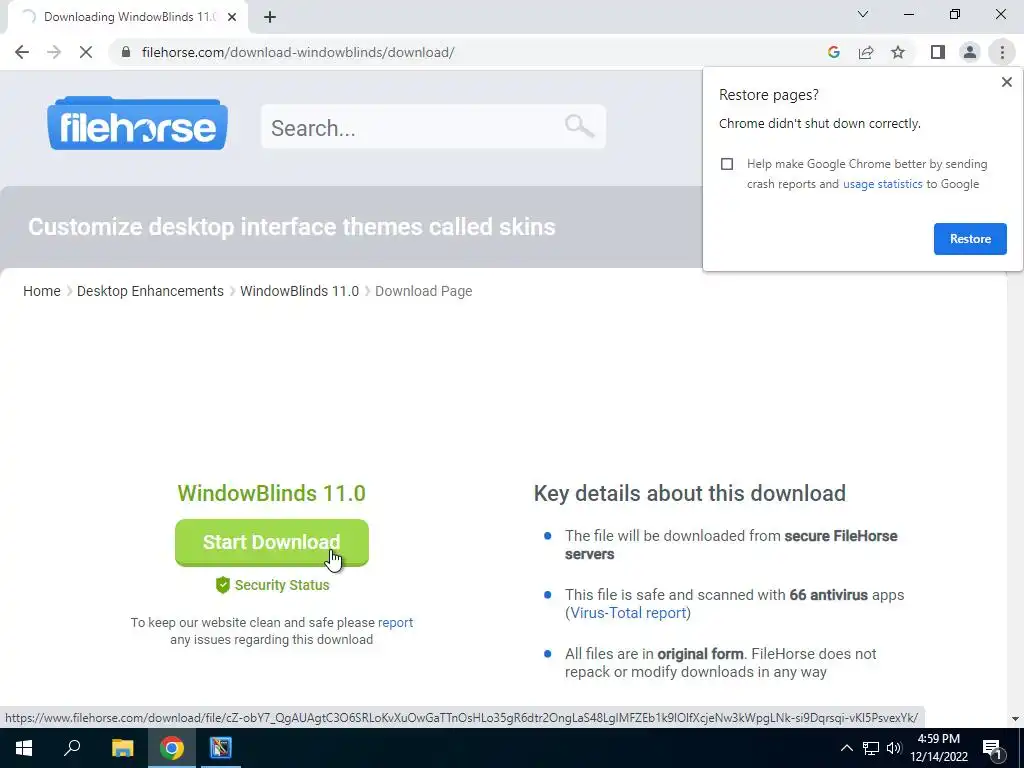Open the side panel icon
This screenshot has height=768, width=1024.
pyautogui.click(x=938, y=52)
